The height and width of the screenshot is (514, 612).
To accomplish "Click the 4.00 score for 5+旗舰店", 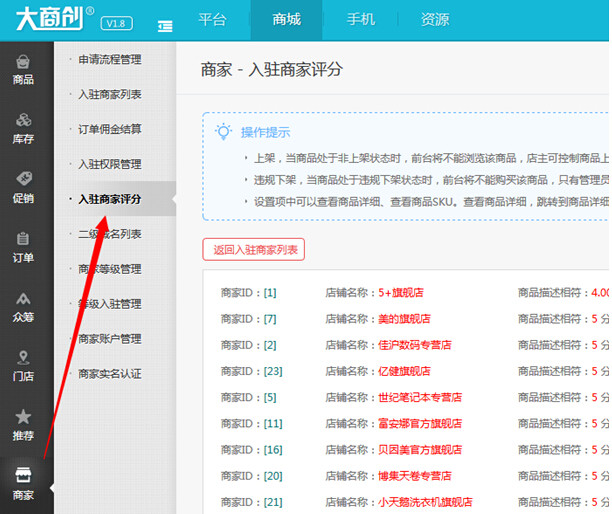I will 600,293.
